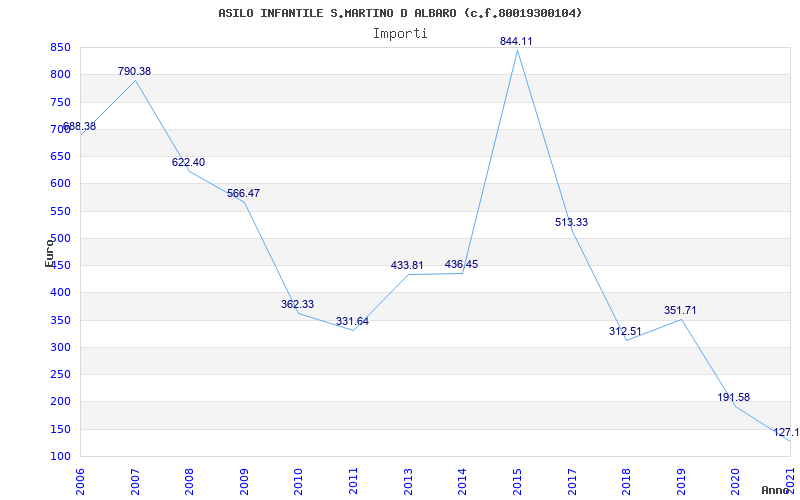This screenshot has height=500, width=800.
Task: Click the 191.58 data label
Action: coord(734,397)
